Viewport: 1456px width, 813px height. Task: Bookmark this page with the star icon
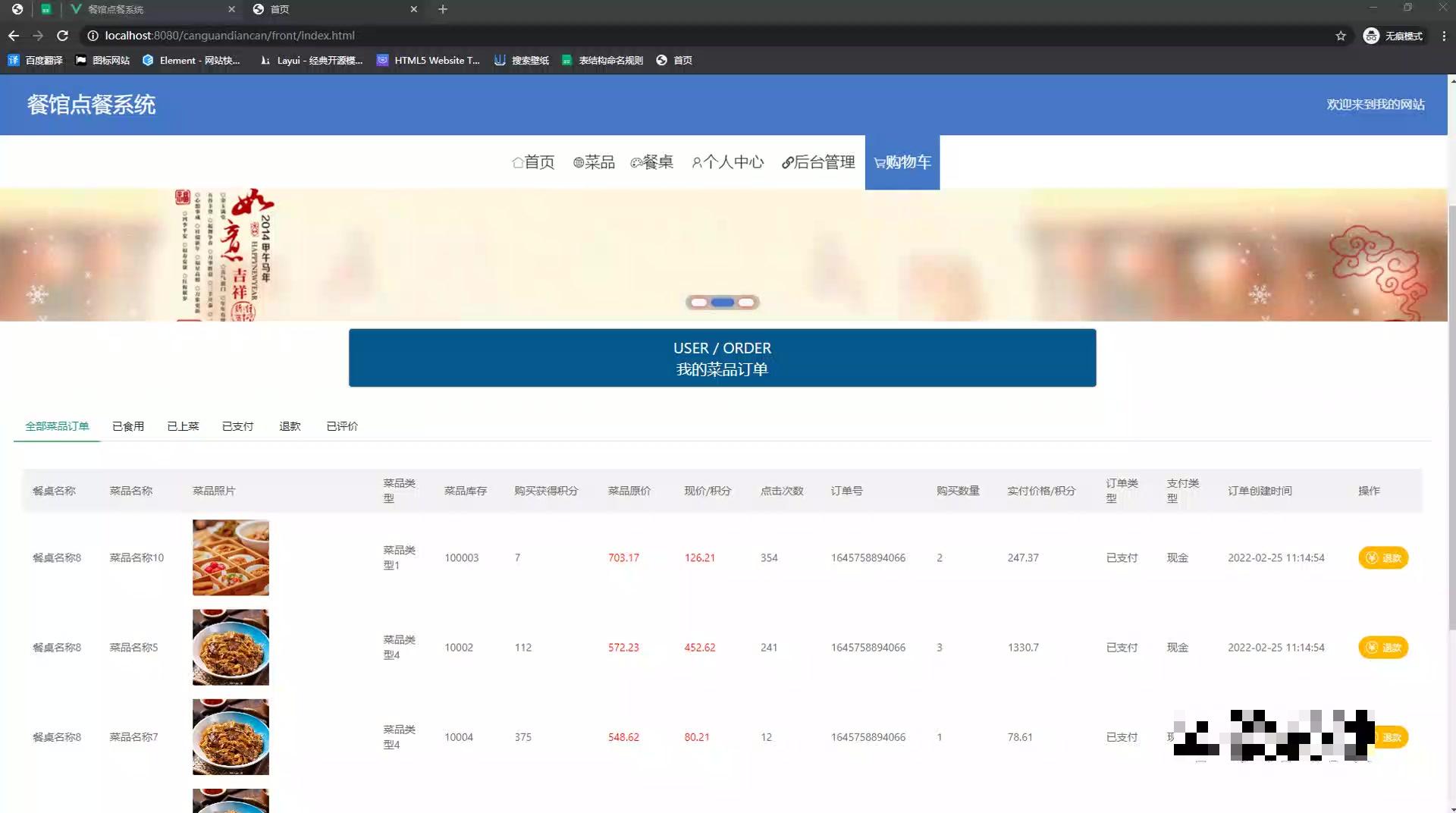pyautogui.click(x=1341, y=35)
